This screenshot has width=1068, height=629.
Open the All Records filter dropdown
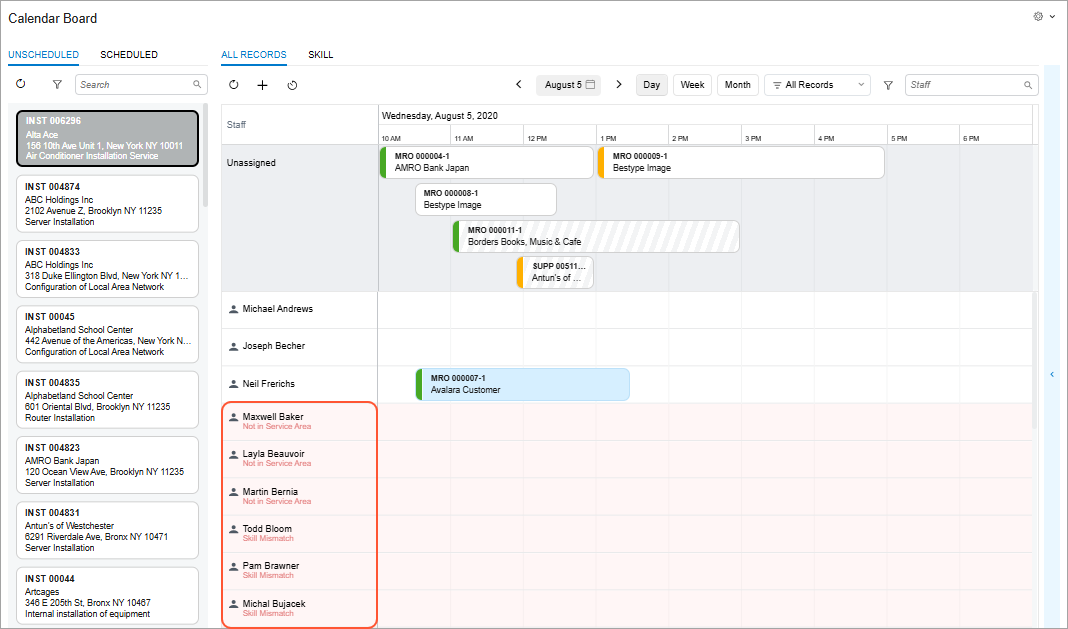pyautogui.click(x=817, y=85)
